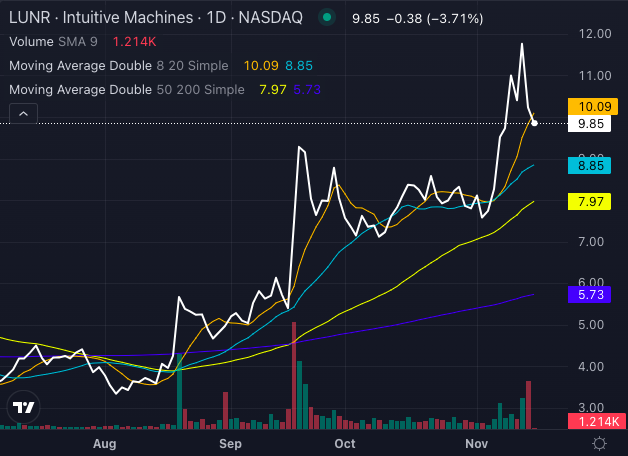Click the TradingView logo icon
628x456 pixels.
point(23,407)
